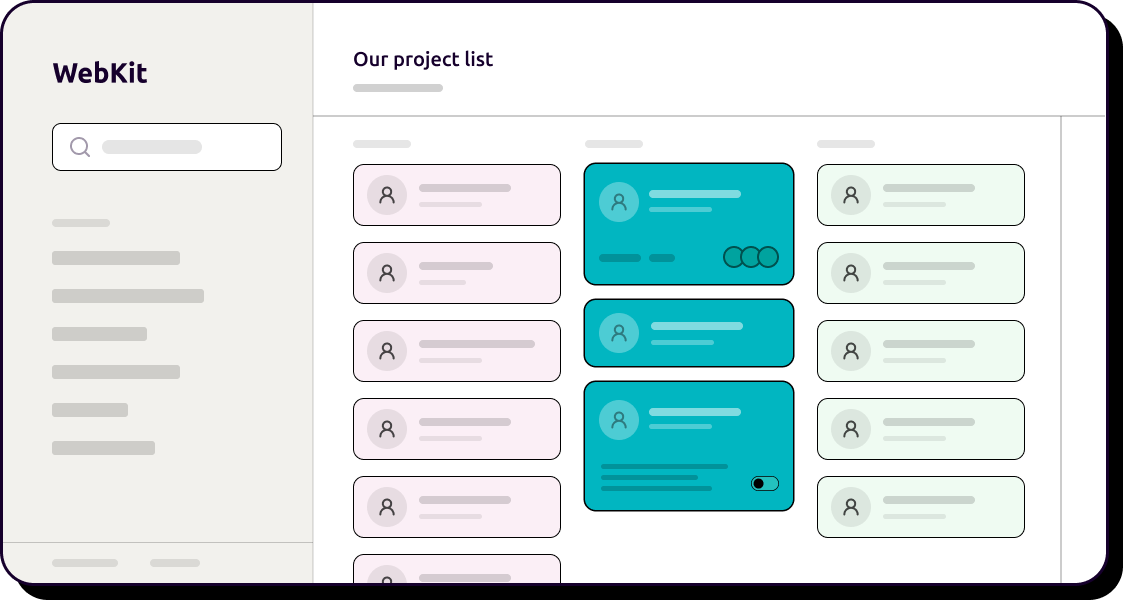Viewport: 1123px width, 600px height.
Task: Toggle the switch on the bottom teal card
Action: (765, 484)
